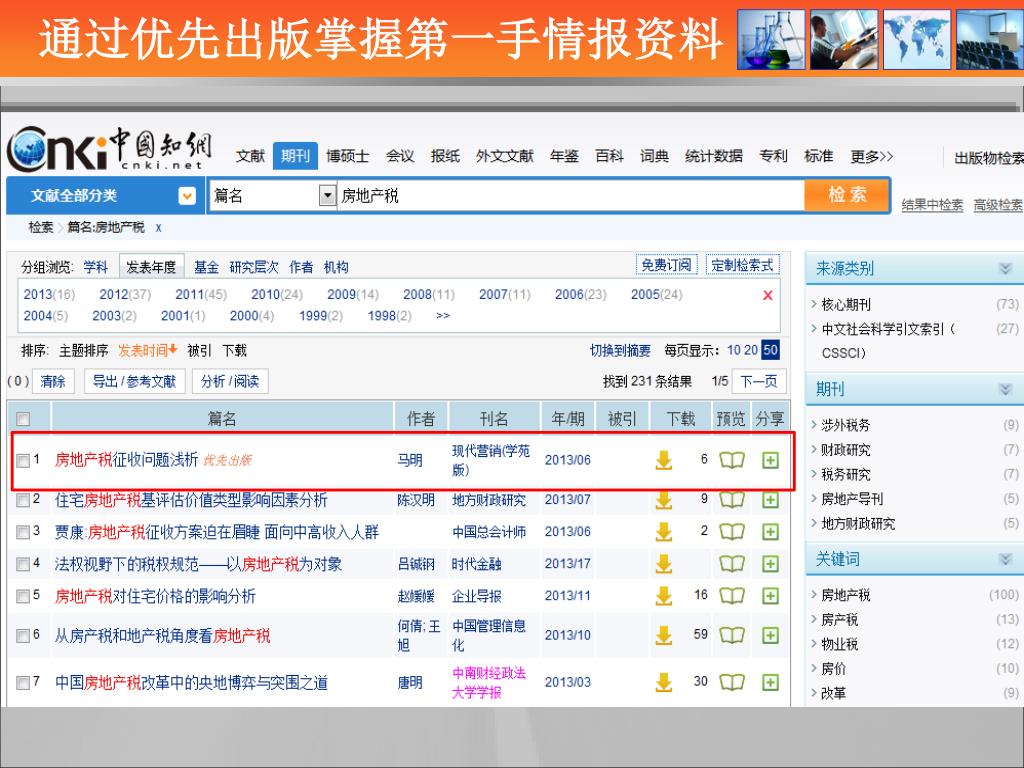Image resolution: width=1024 pixels, height=768 pixels.
Task: Click the 清除 button
Action: 53,381
